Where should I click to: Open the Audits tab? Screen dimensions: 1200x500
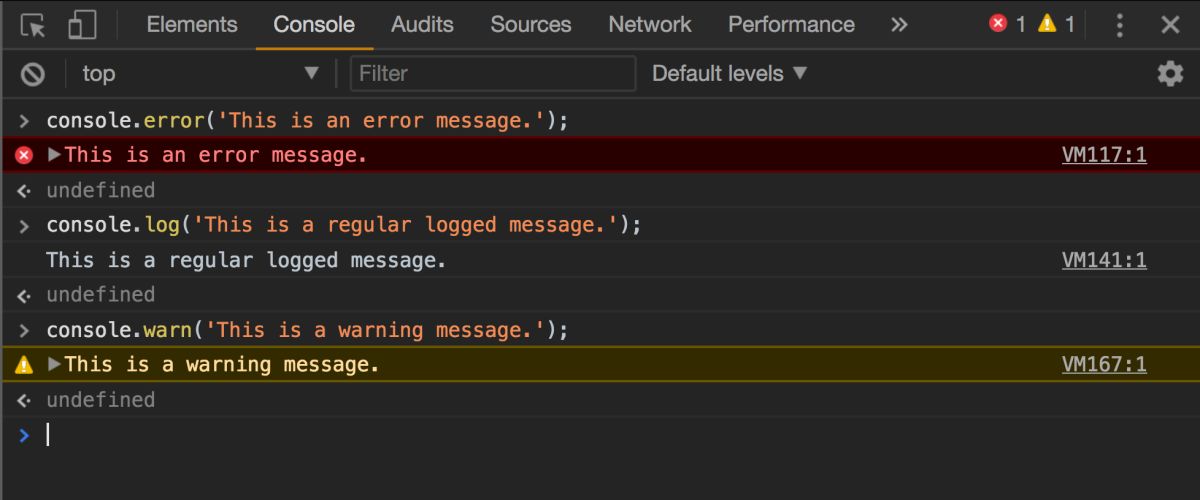click(422, 25)
